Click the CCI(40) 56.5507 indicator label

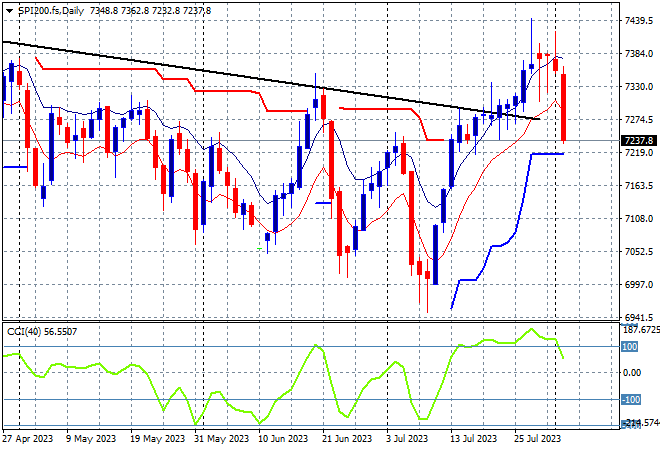[42, 332]
